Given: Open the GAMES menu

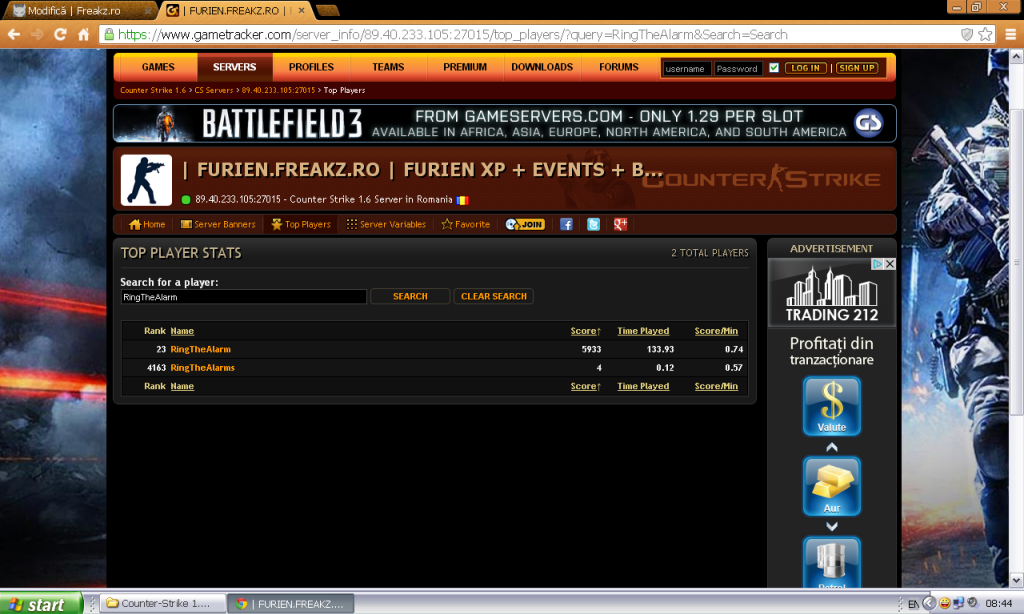Looking at the screenshot, I should click(x=158, y=67).
